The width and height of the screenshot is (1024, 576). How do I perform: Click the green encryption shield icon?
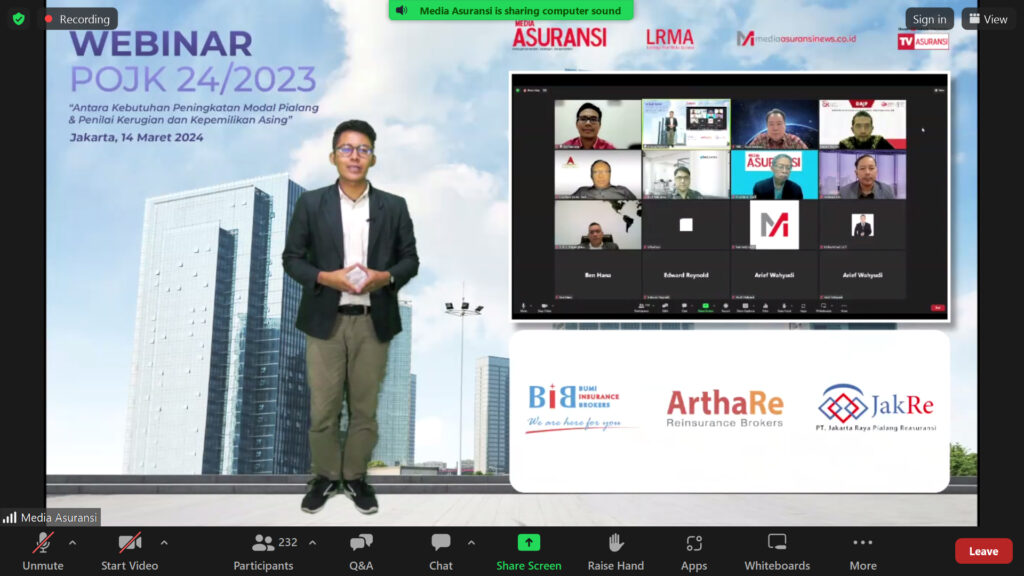coord(18,19)
